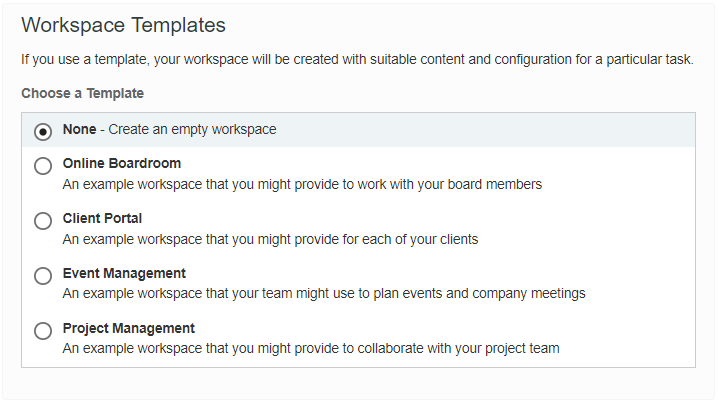Click the bold "None" label text
The image size is (719, 406).
(x=79, y=130)
